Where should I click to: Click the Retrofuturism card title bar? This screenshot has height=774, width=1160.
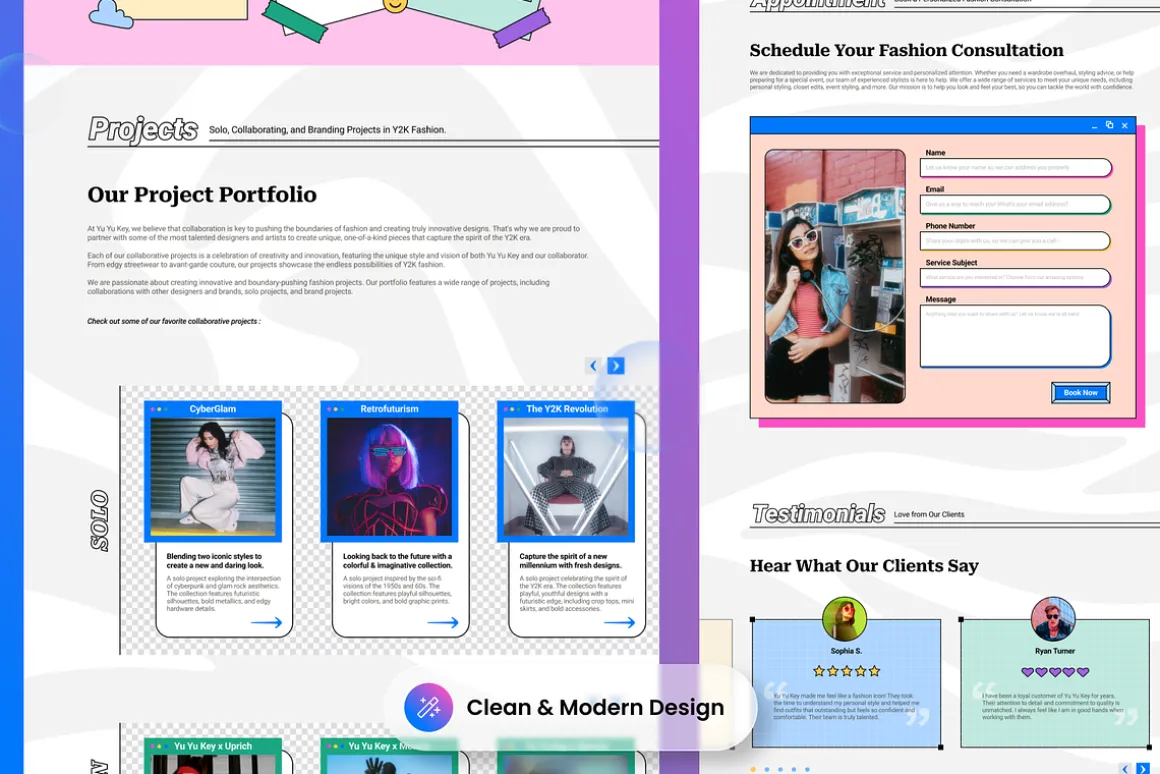click(x=389, y=408)
